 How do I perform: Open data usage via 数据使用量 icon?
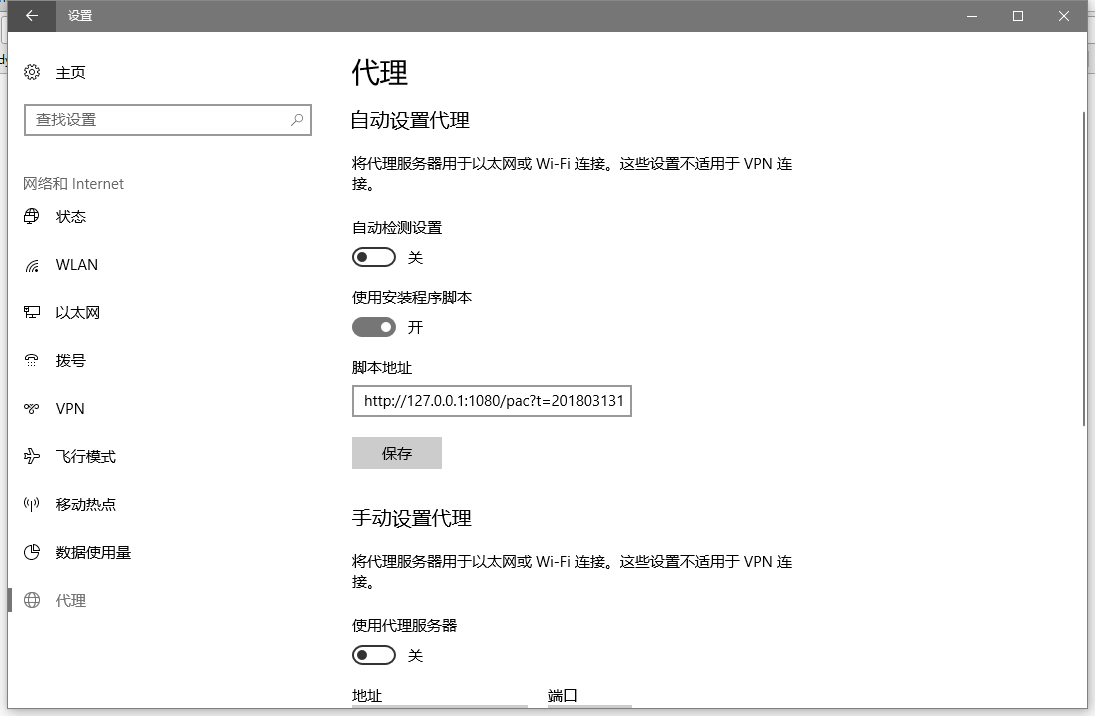pos(31,552)
